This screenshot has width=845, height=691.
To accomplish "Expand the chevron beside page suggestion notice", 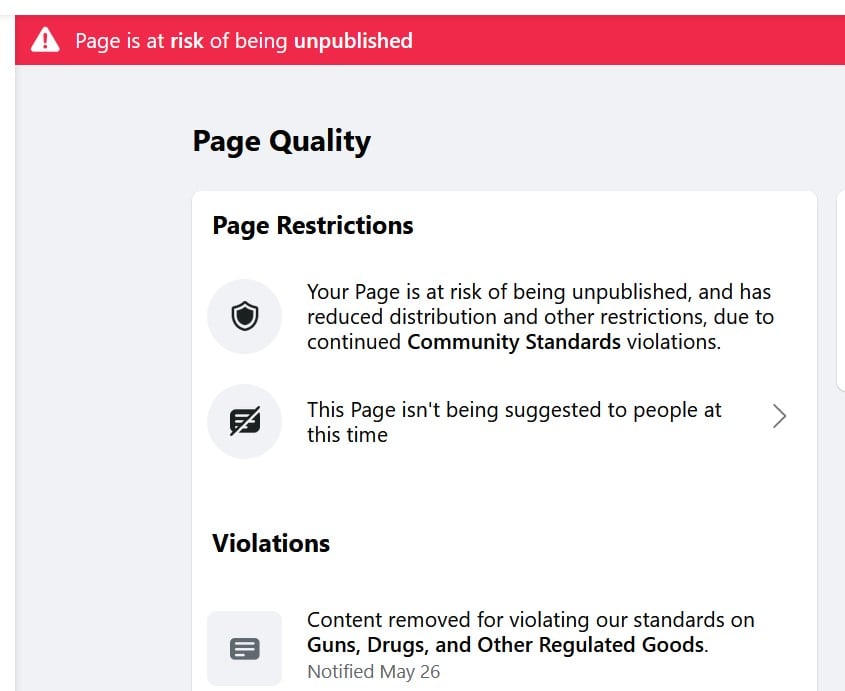I will pos(779,417).
